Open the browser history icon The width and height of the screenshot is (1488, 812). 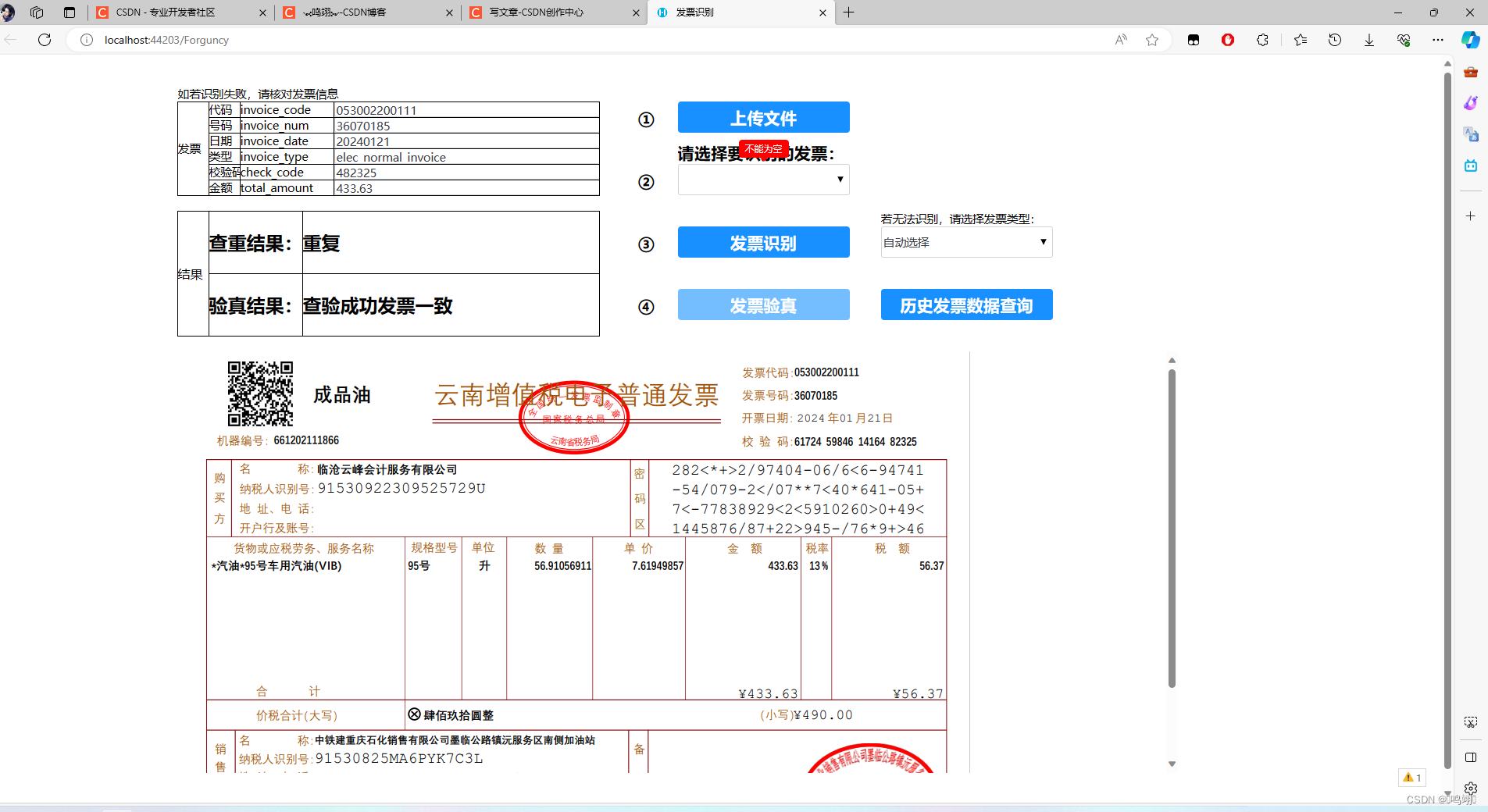[1335, 40]
